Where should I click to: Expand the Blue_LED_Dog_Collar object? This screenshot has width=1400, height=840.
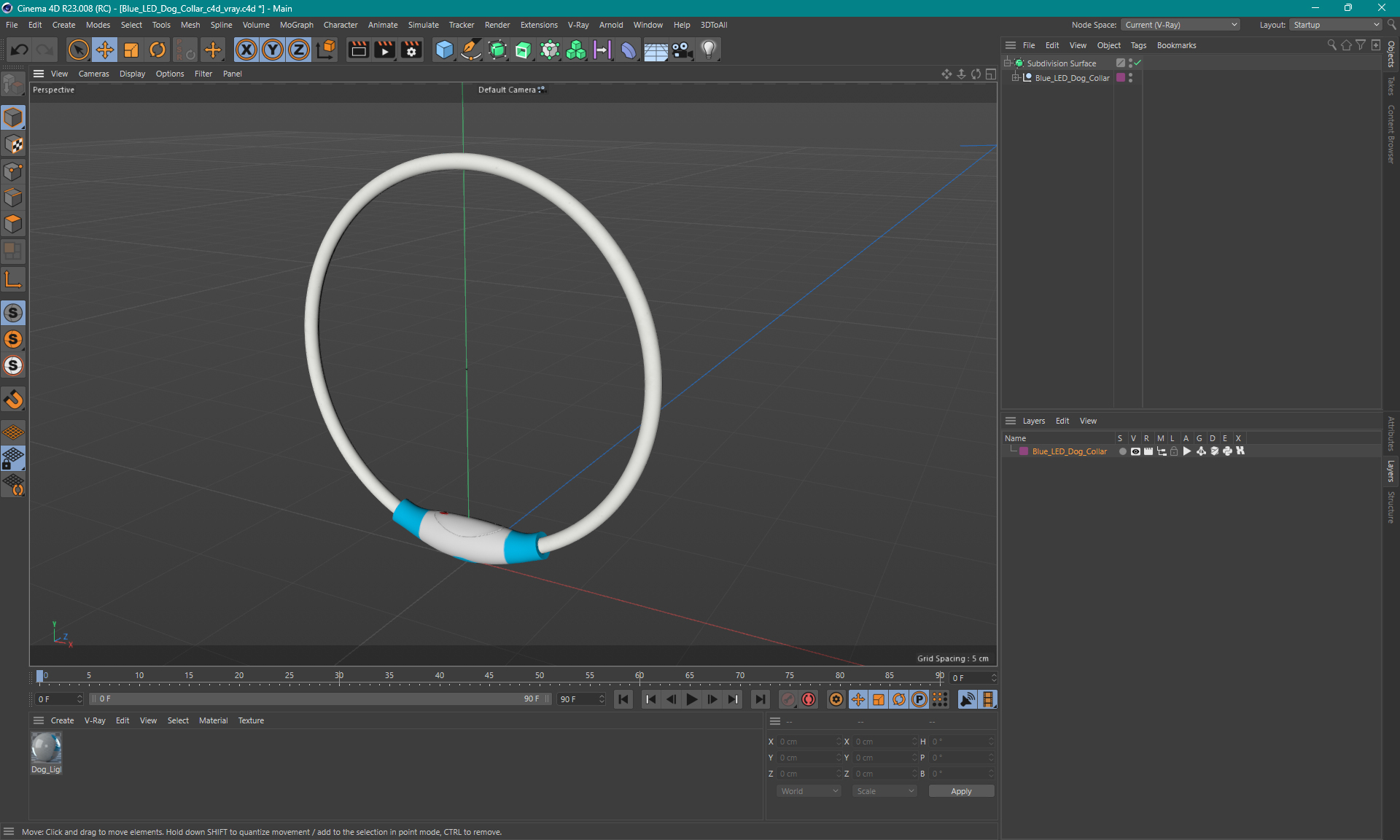[x=1015, y=77]
